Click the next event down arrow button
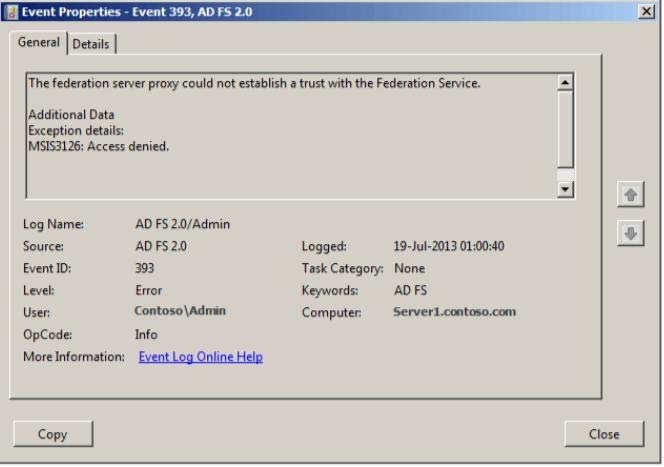 point(631,233)
